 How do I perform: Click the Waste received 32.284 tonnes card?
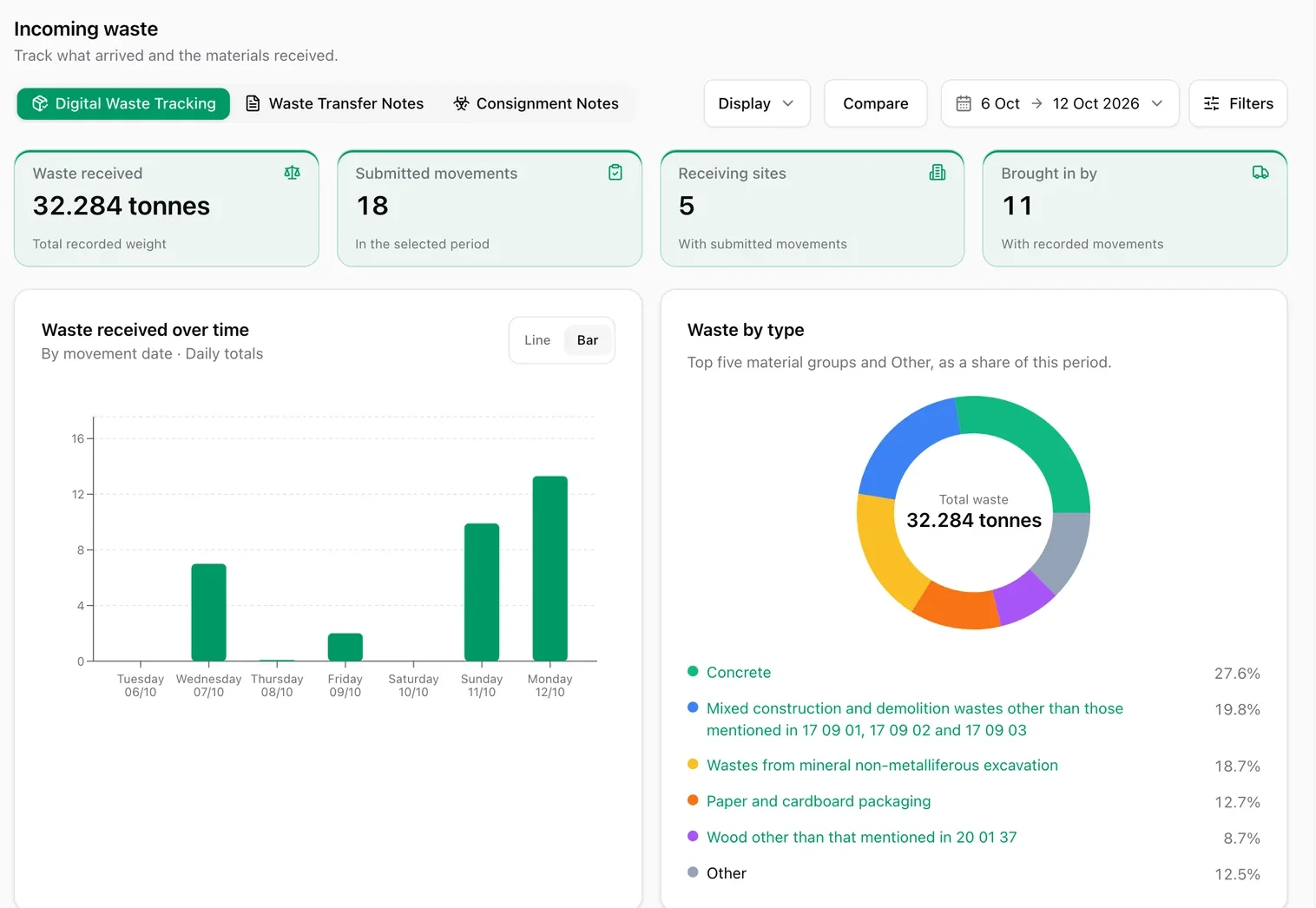pos(167,208)
